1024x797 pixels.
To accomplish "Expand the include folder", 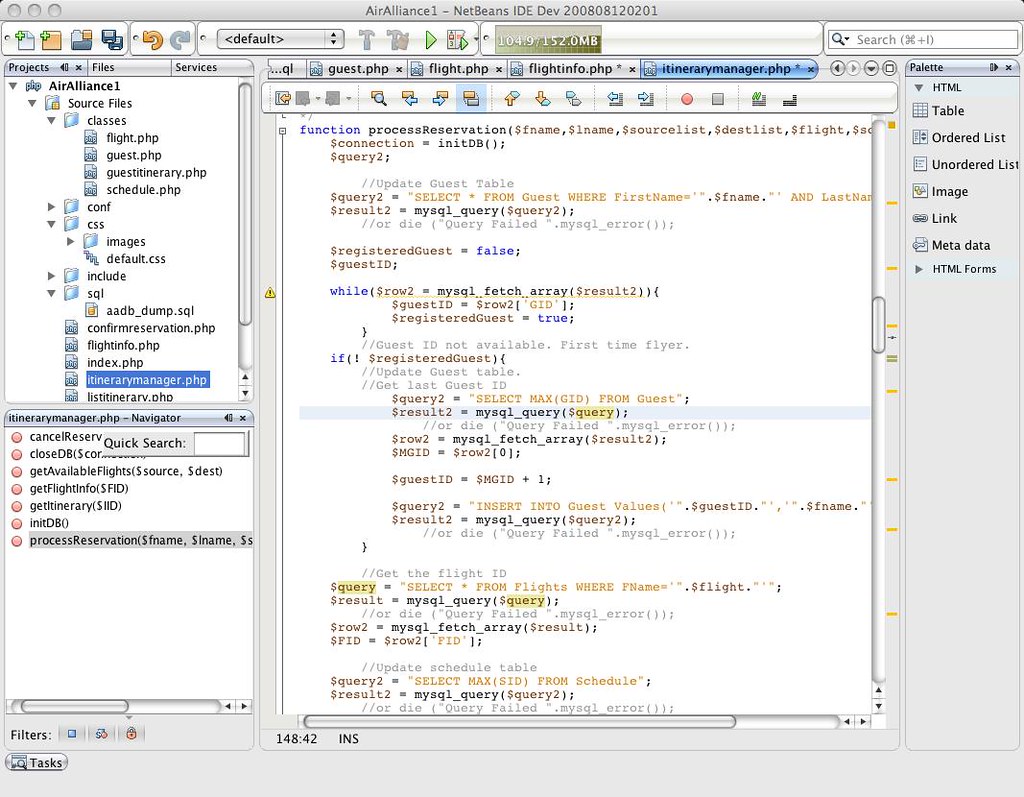I will click(x=51, y=276).
